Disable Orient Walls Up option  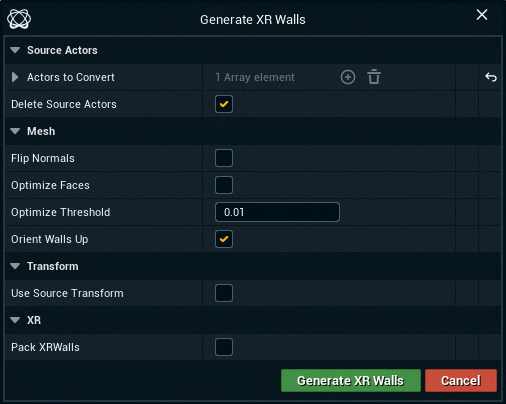click(x=224, y=239)
